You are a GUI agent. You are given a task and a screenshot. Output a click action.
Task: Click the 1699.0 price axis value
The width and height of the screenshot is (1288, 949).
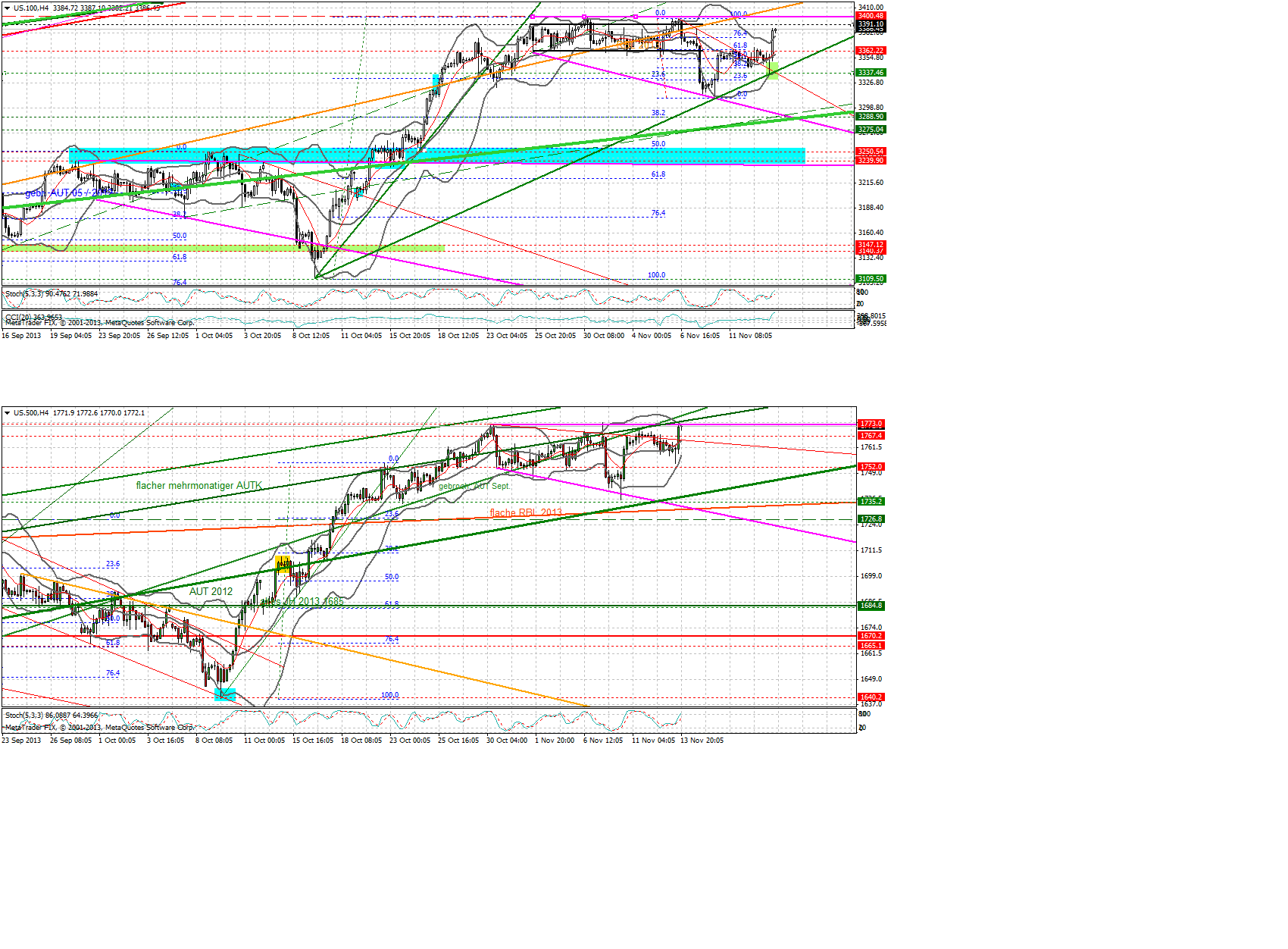(871, 576)
